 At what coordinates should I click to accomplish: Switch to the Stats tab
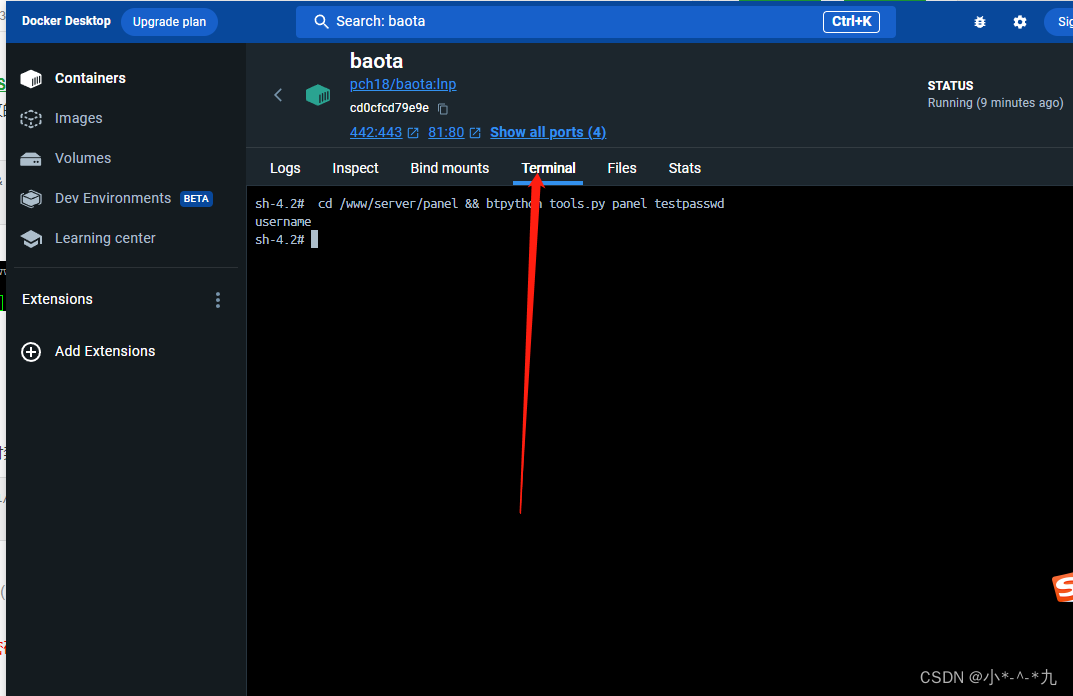[x=684, y=168]
